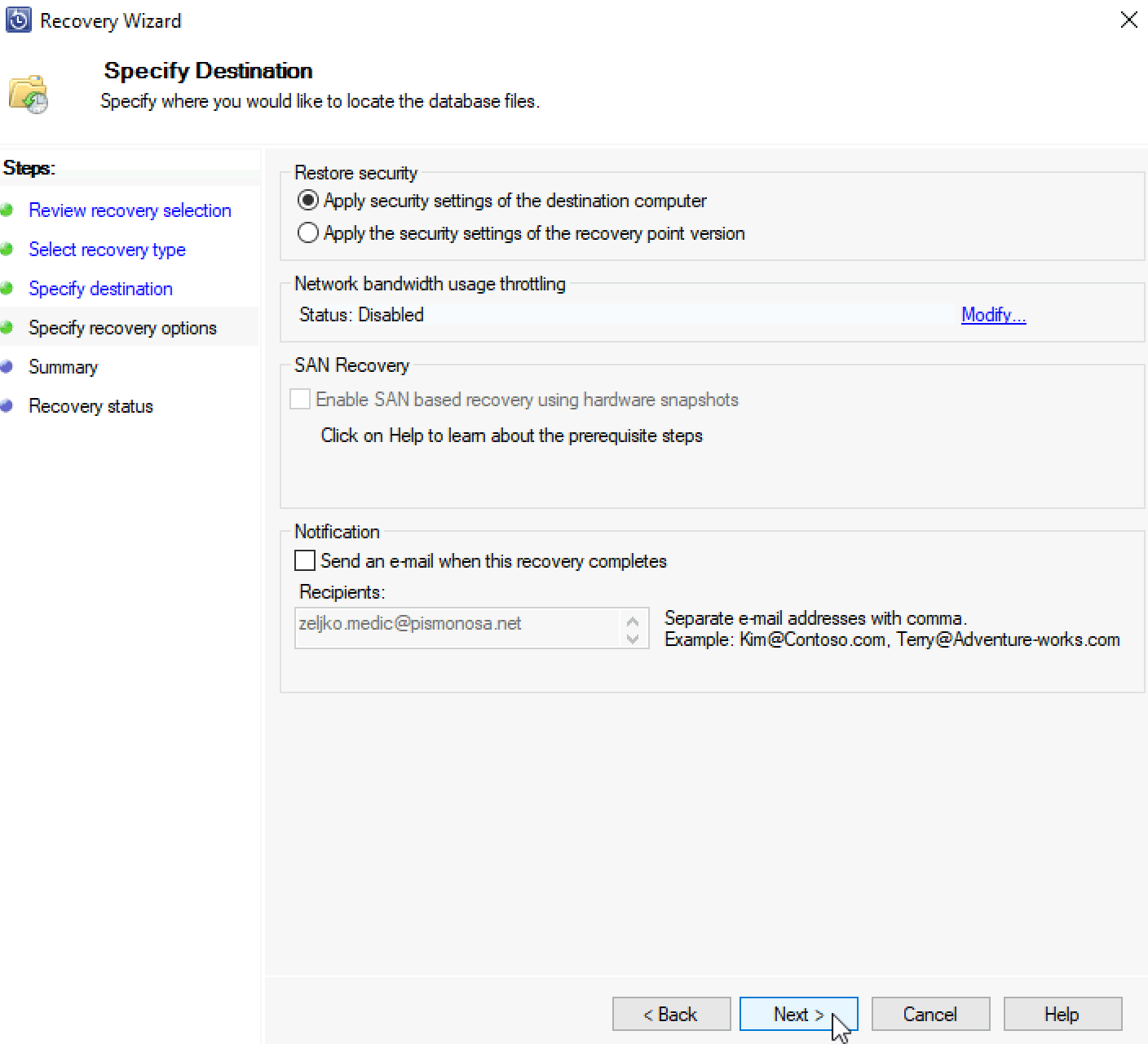
Task: Click the green bullet beside Specify destination
Action: pyautogui.click(x=7, y=288)
